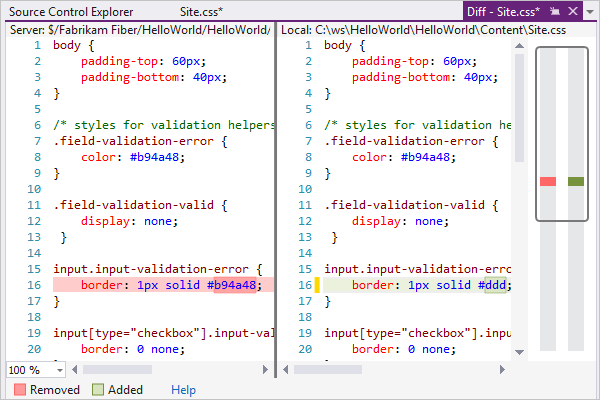Click the splitter between server and local panes
This screenshot has height=400, width=600.
coord(275,200)
